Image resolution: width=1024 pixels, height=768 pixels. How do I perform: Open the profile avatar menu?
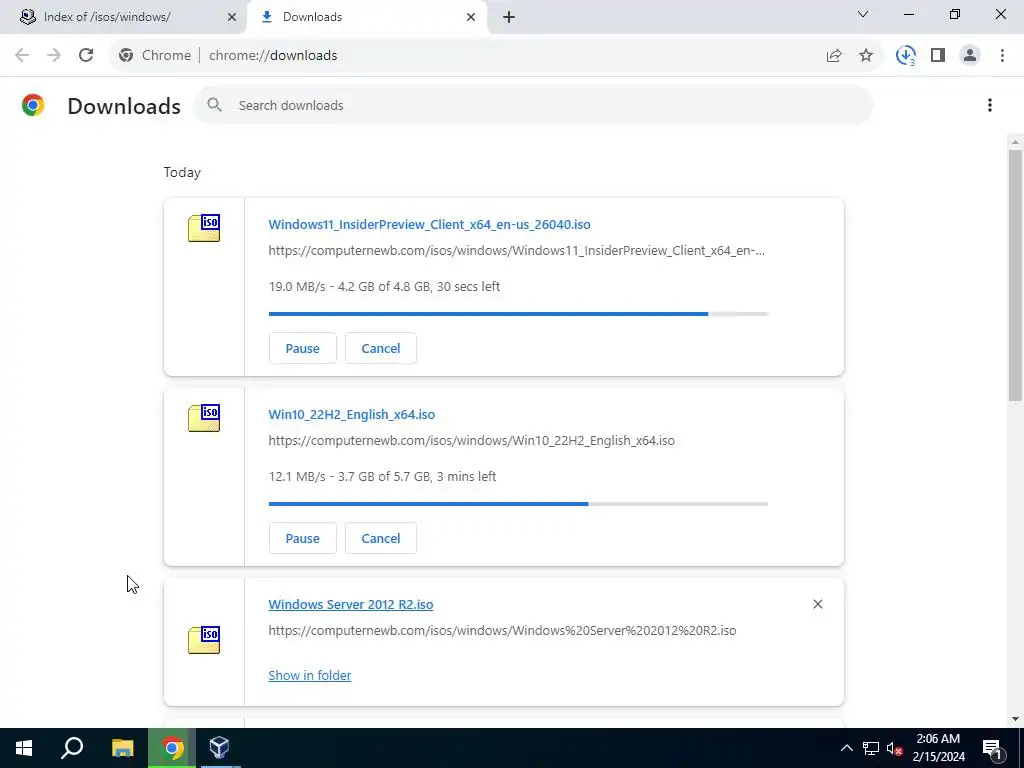[x=970, y=56]
